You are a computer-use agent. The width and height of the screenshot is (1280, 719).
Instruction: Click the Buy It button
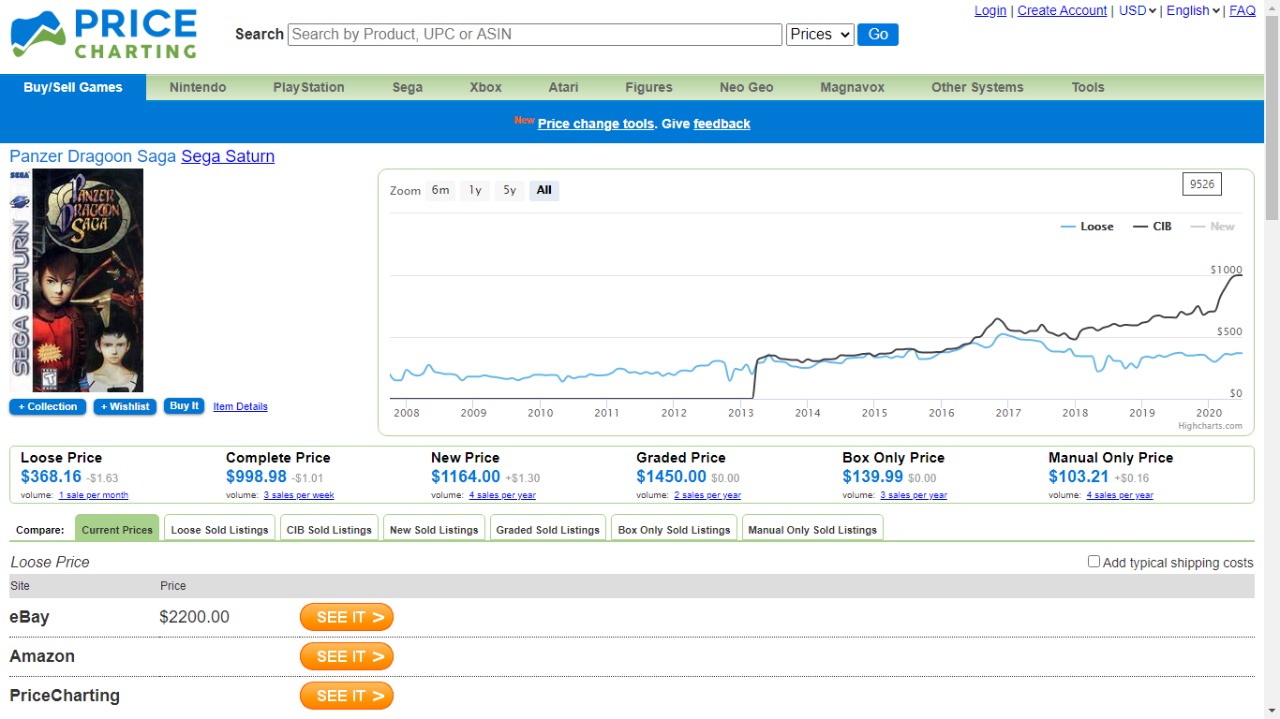pos(184,406)
